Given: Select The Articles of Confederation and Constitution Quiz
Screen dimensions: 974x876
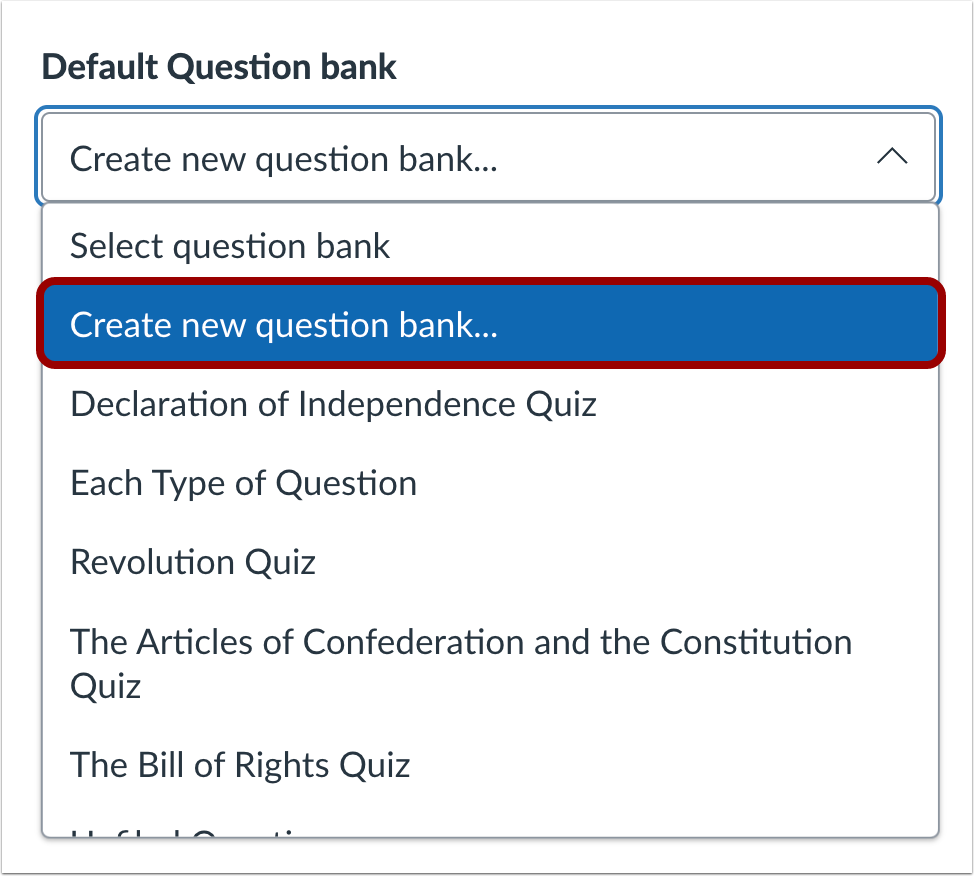Looking at the screenshot, I should click(x=459, y=663).
